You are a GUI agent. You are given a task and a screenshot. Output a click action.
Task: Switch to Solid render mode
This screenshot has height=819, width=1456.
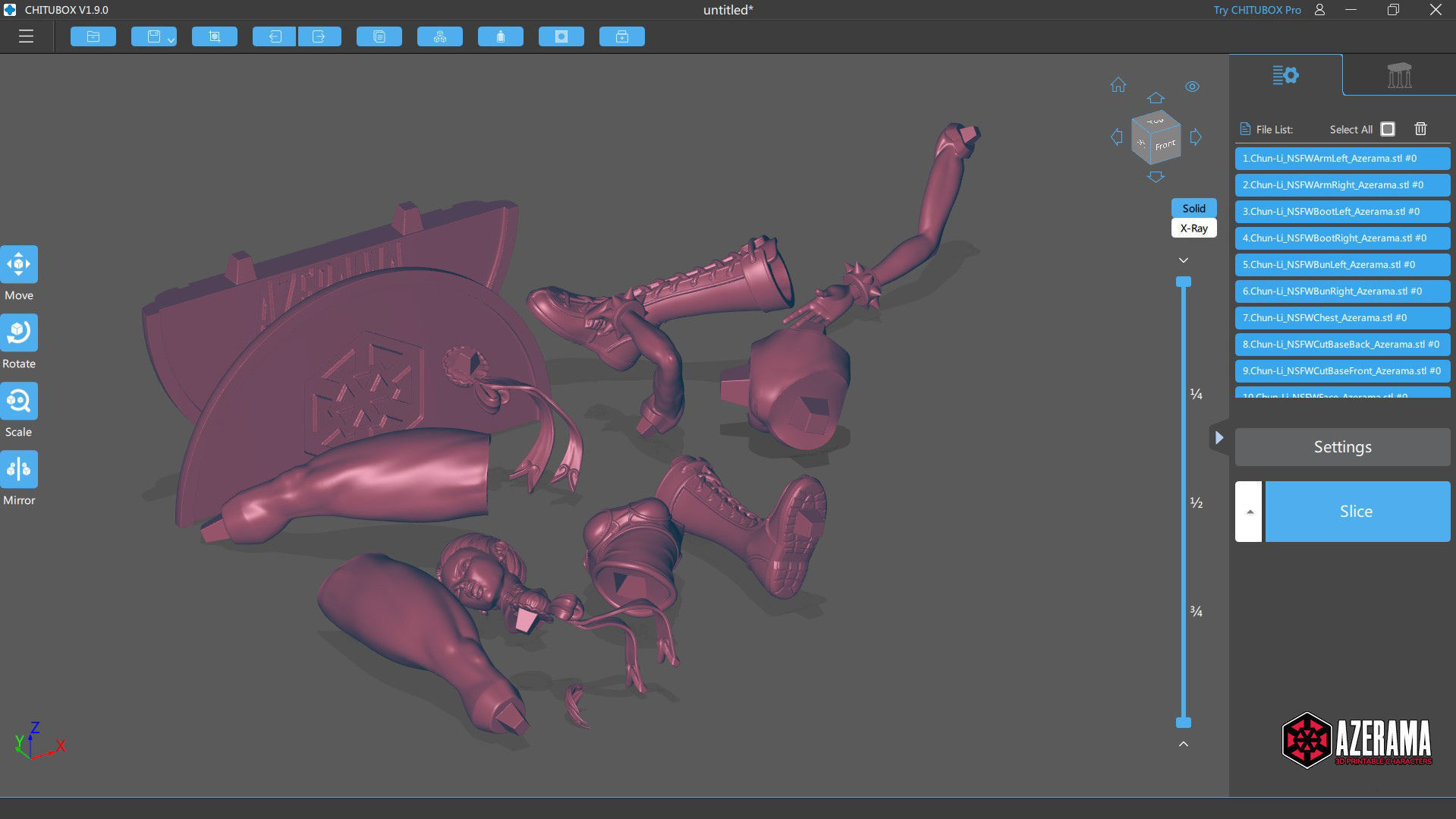tap(1193, 208)
